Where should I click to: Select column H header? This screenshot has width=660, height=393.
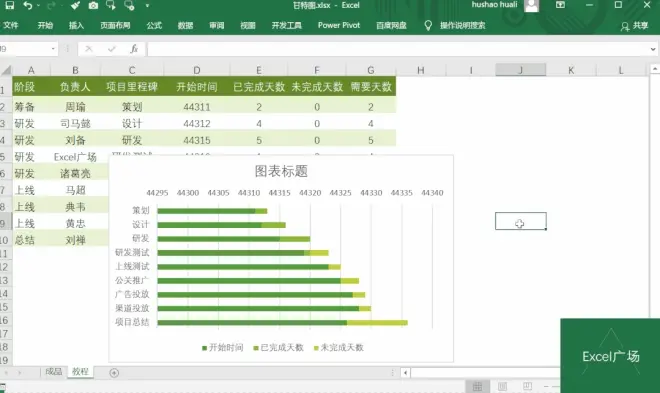420,70
